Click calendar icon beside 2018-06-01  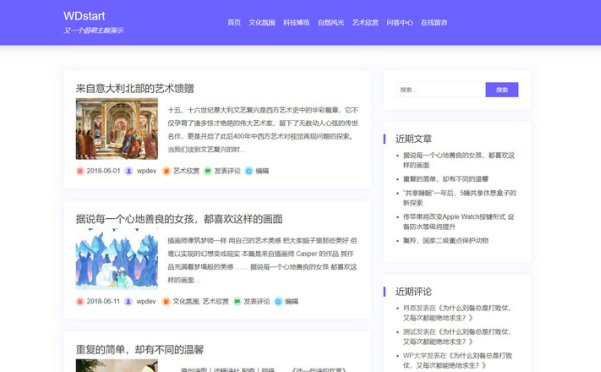click(x=80, y=171)
